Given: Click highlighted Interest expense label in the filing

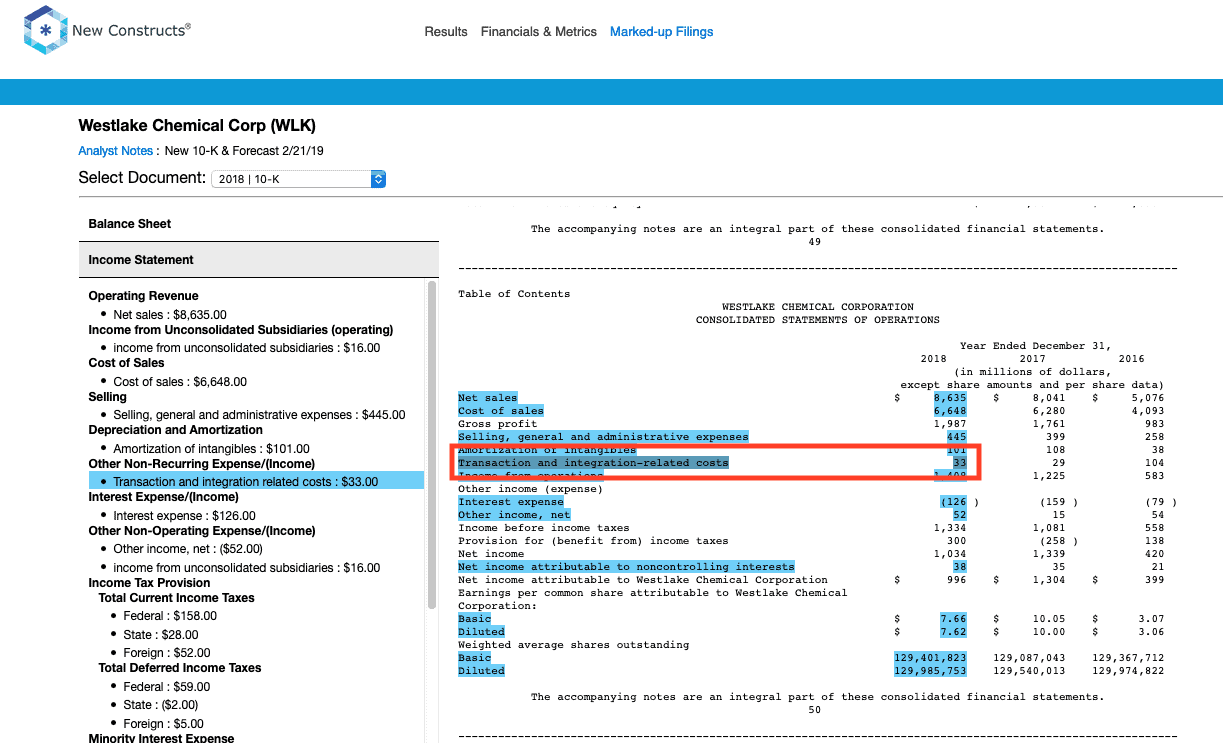Looking at the screenshot, I should [511, 502].
